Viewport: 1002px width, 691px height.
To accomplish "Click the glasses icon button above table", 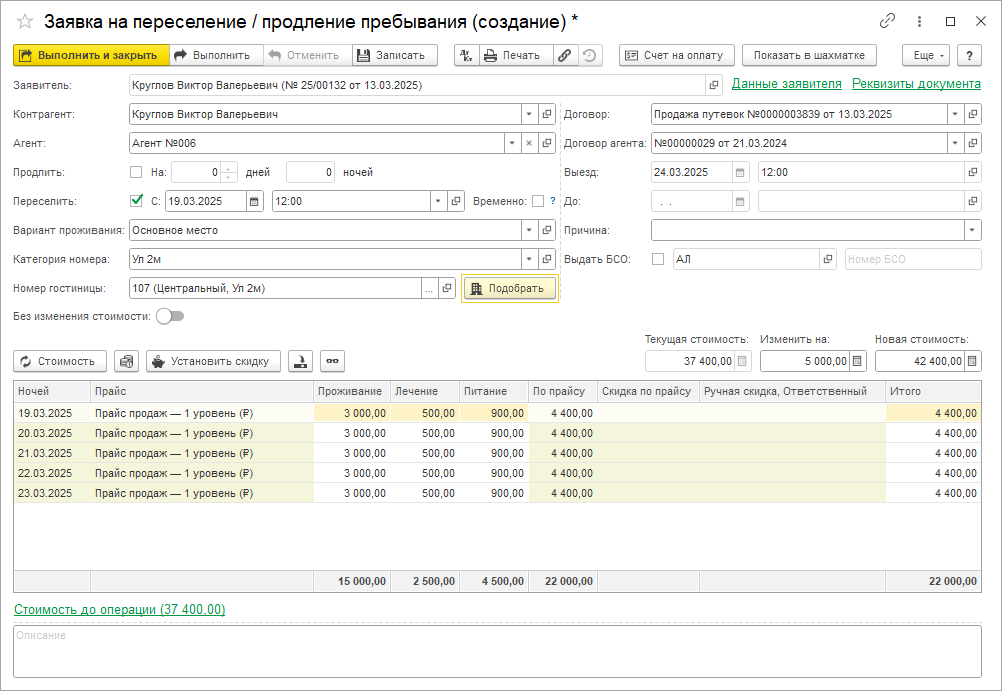I will click(x=332, y=361).
